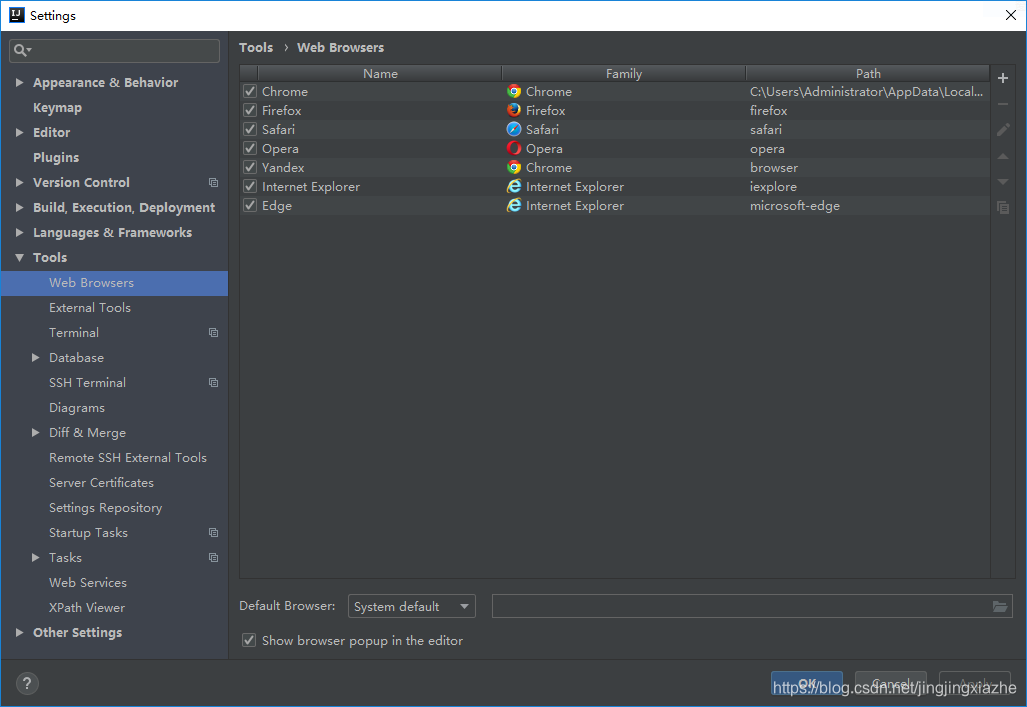Click the IntelliJ logo in title bar

click(x=16, y=15)
